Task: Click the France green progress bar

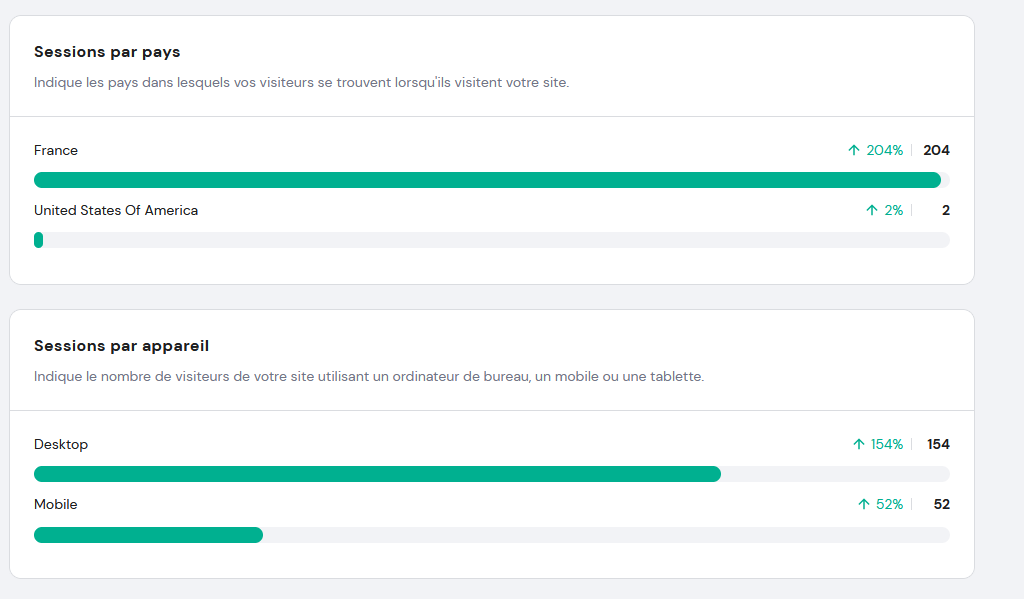Action: pyautogui.click(x=492, y=180)
